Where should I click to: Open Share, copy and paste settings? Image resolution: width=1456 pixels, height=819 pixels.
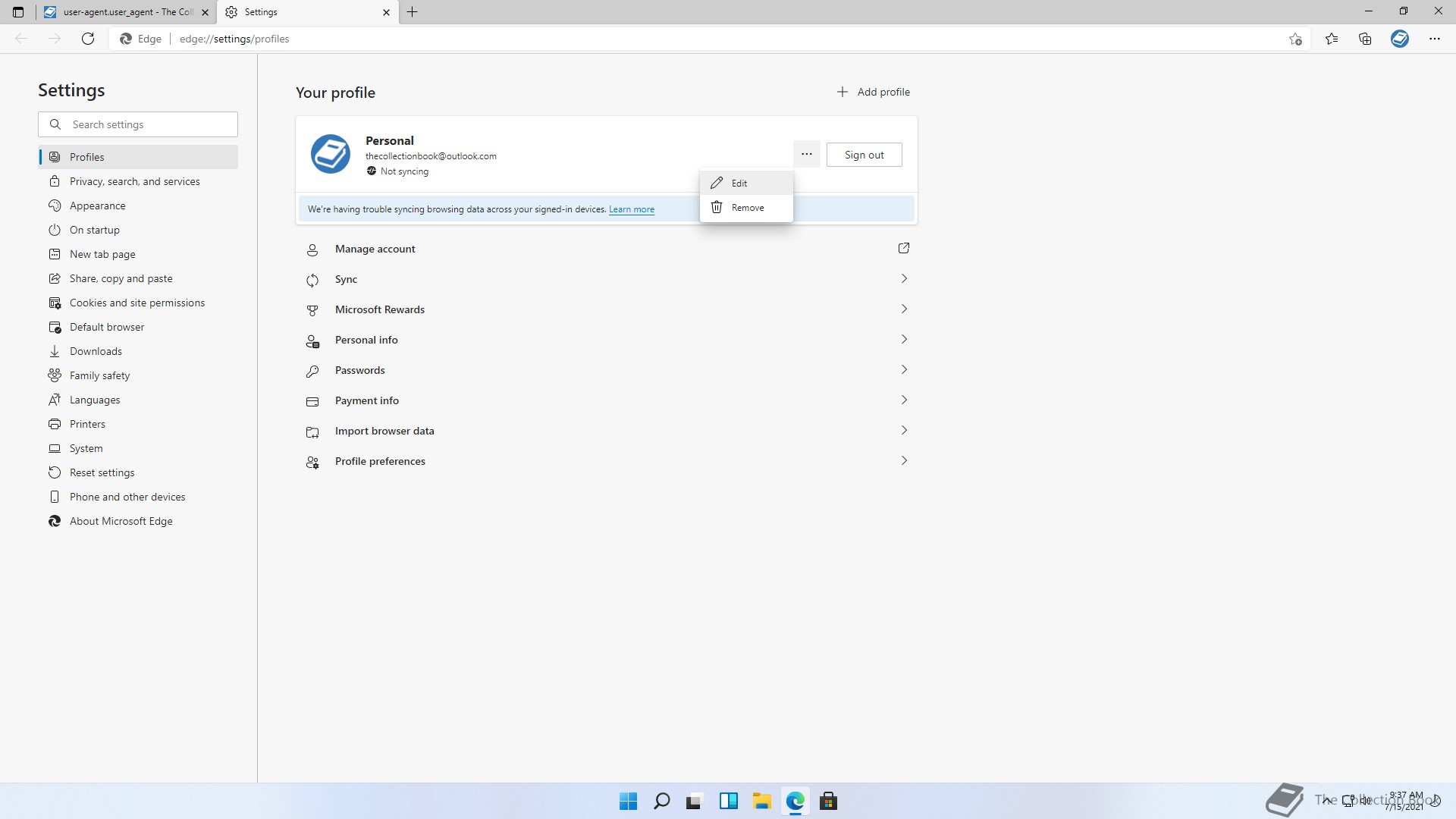coord(138,278)
